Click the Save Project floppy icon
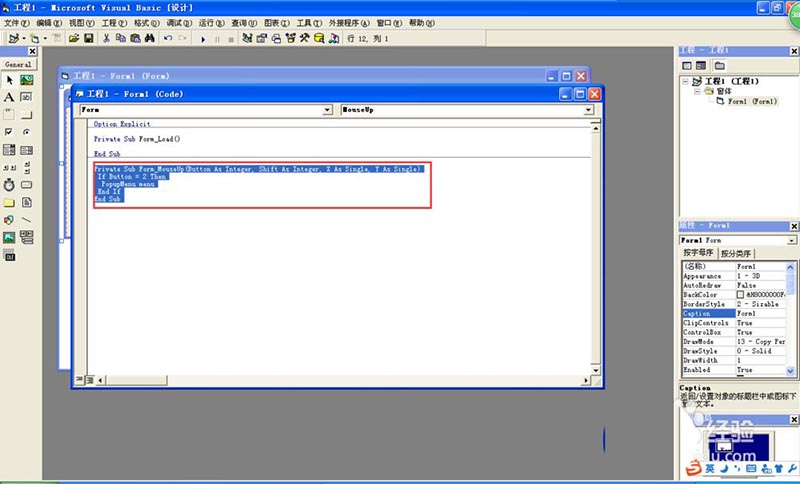This screenshot has width=800, height=484. coord(89,38)
